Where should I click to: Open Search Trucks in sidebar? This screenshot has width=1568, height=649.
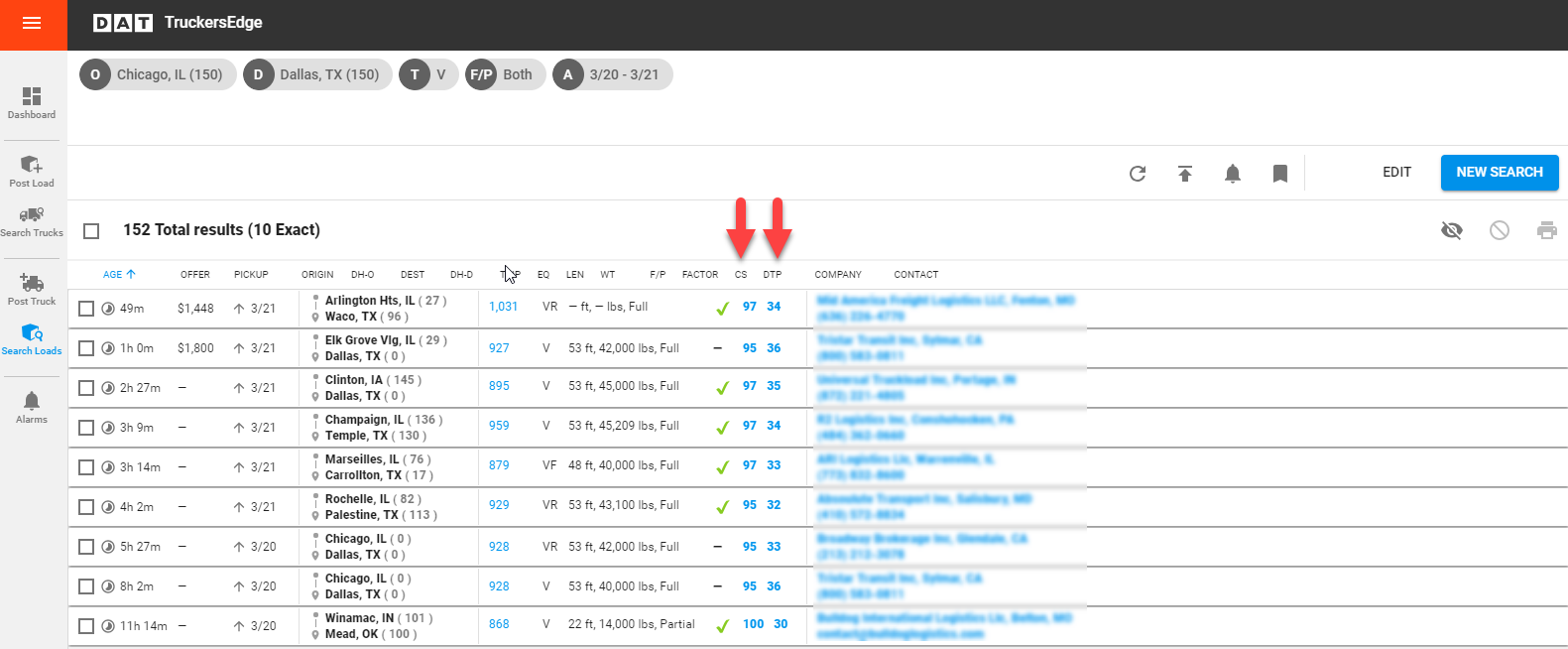(32, 221)
